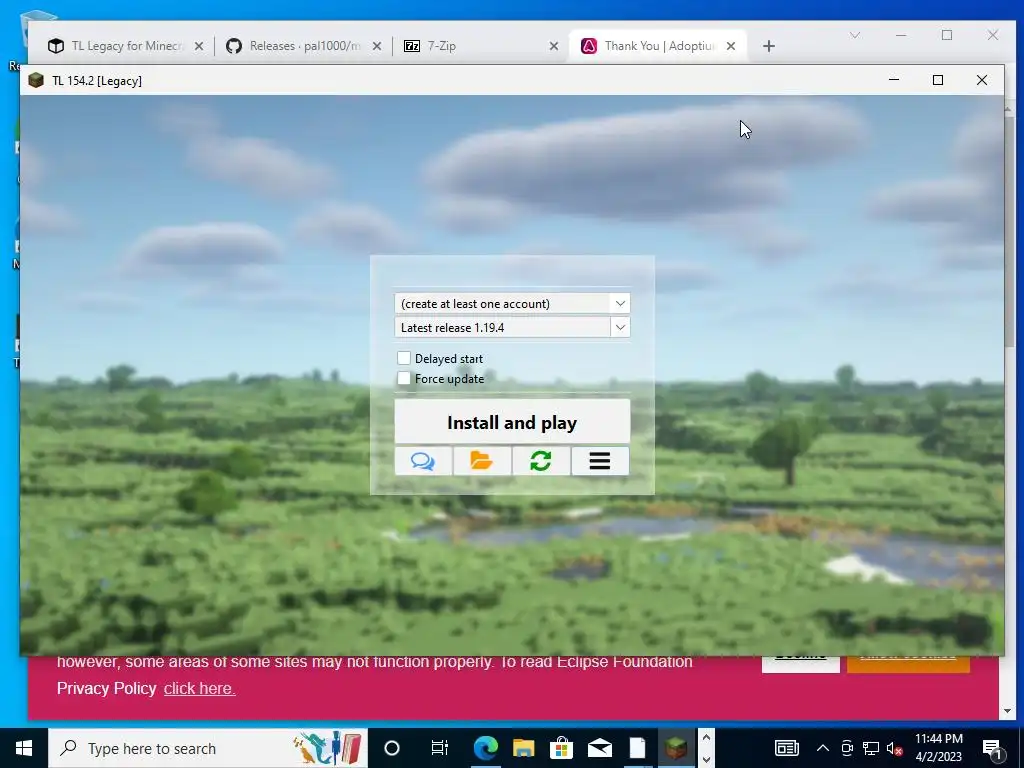Open the clock showing 11:44 PM
1024x768 pixels.
tap(938, 748)
